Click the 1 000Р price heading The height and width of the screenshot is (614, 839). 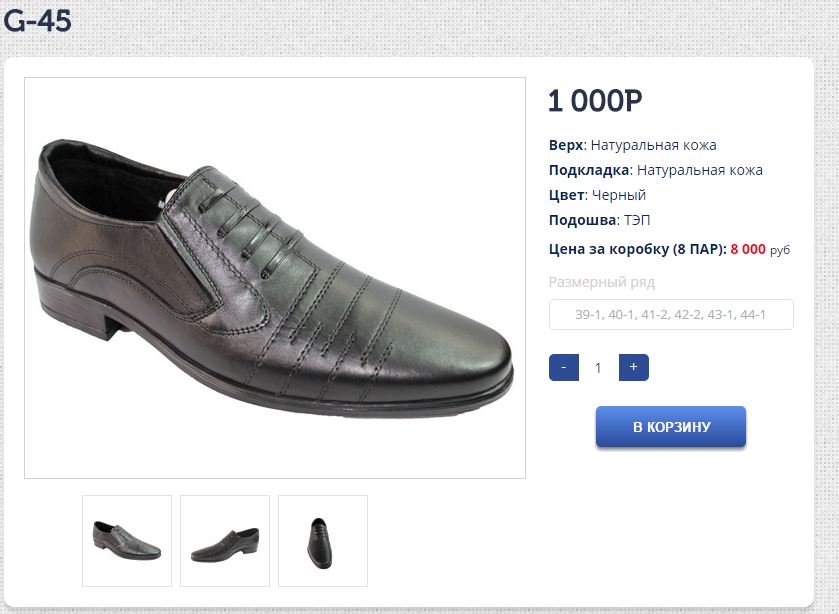coord(595,101)
